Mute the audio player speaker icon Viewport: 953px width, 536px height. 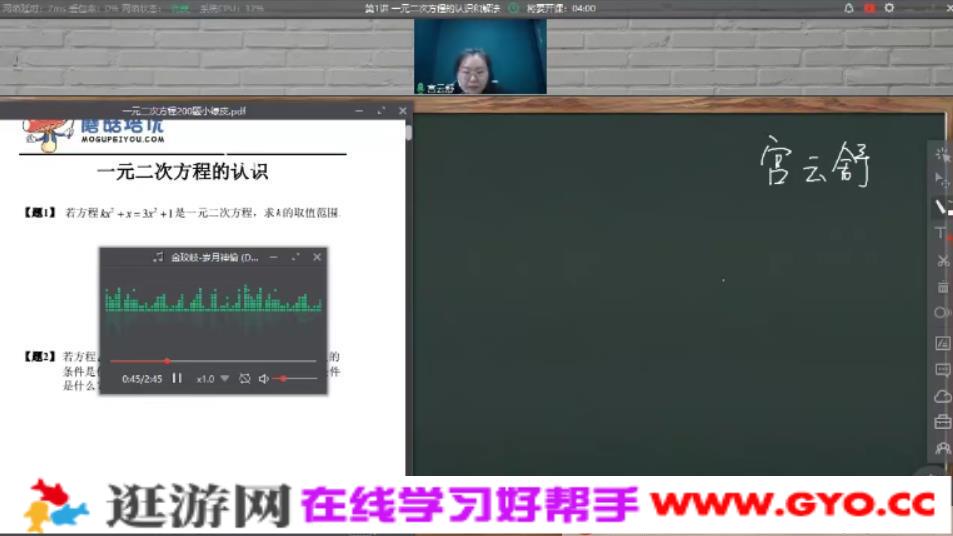[264, 379]
